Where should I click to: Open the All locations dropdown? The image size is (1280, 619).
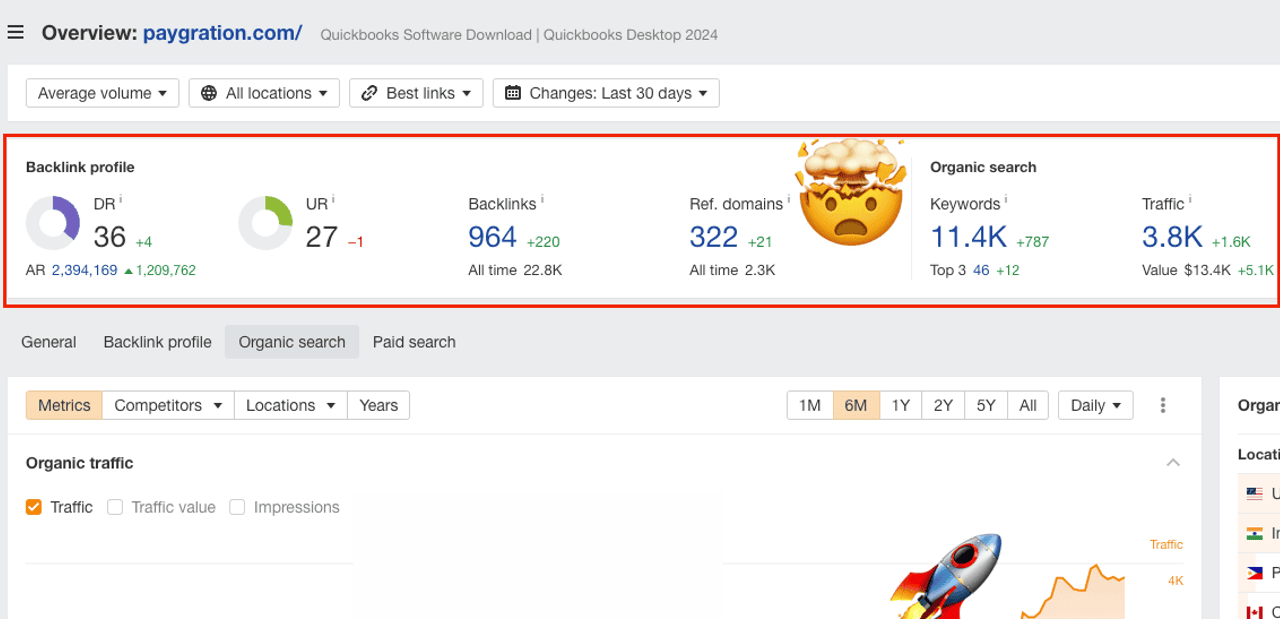point(264,93)
